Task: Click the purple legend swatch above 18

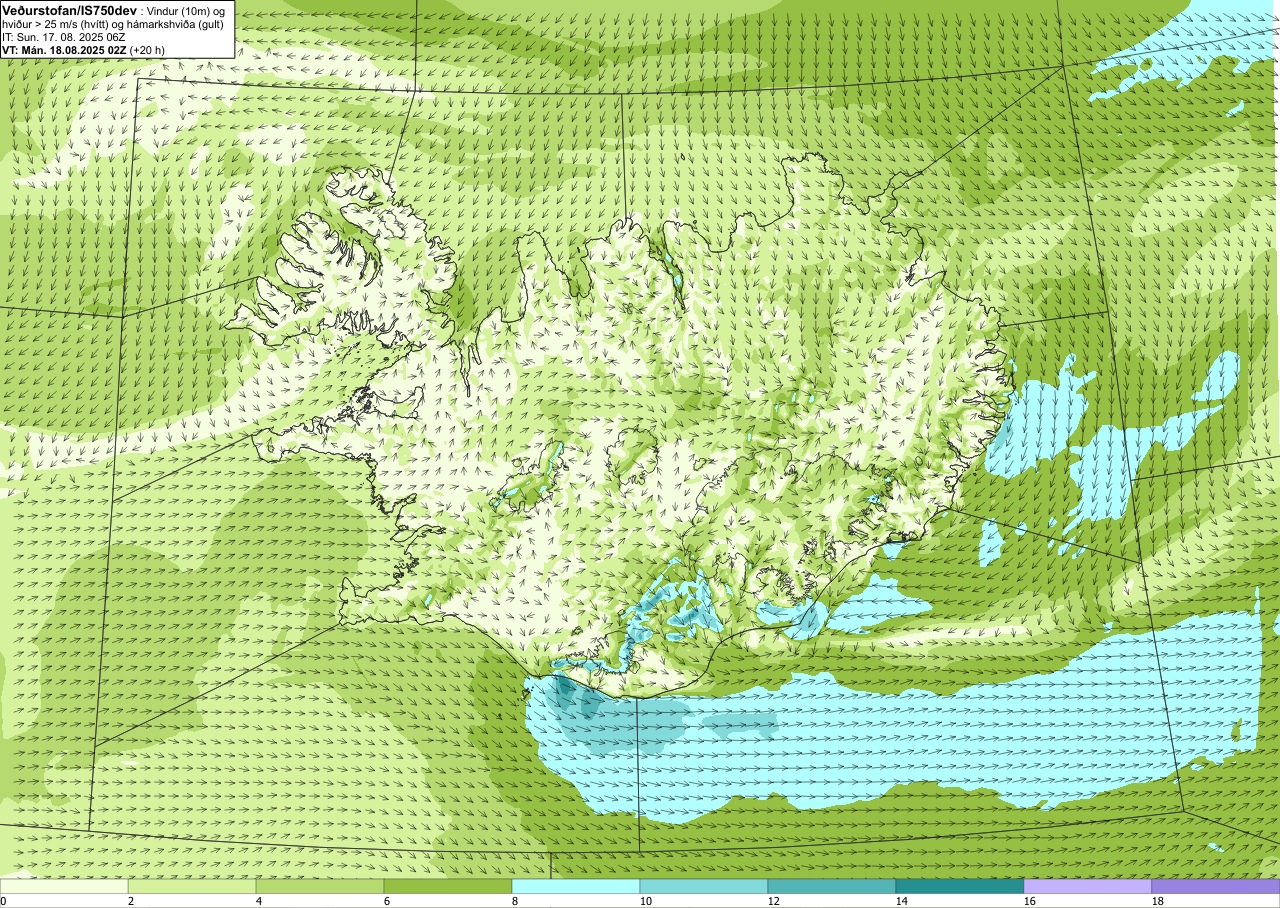Action: click(1216, 886)
